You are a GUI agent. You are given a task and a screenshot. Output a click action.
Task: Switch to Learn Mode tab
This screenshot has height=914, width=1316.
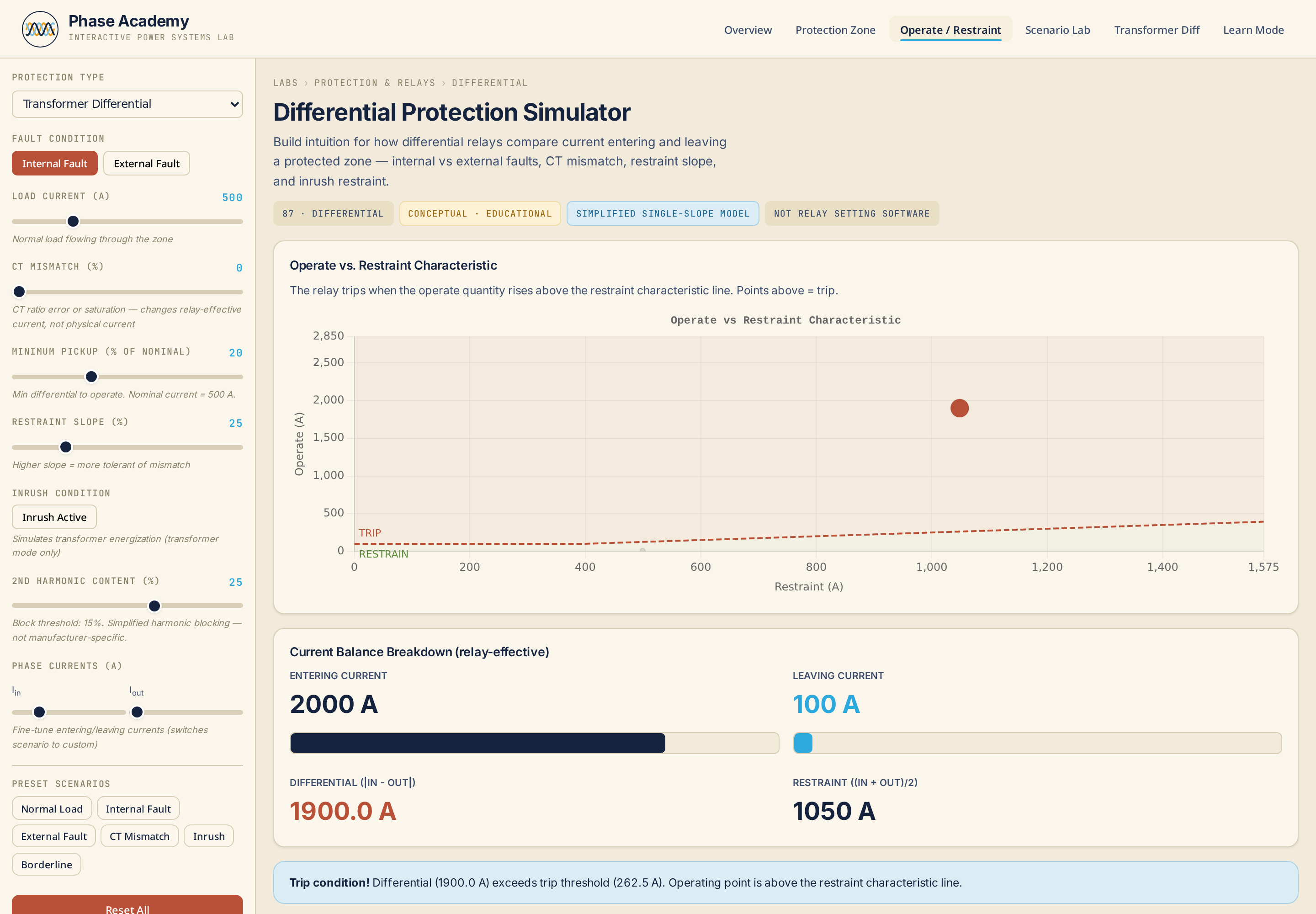[x=1253, y=30]
